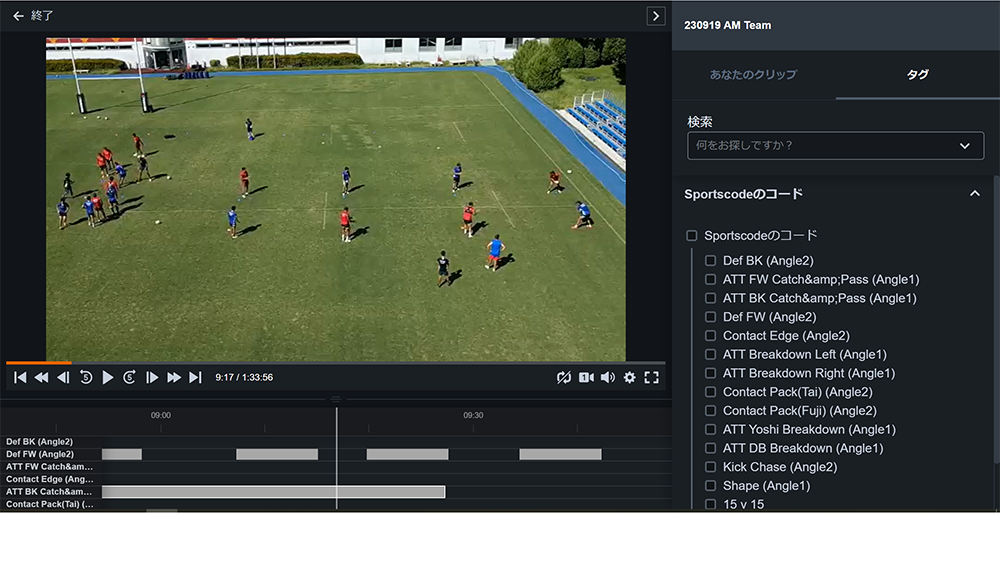Enter fullscreen video mode
The width and height of the screenshot is (1000, 586).
[651, 377]
